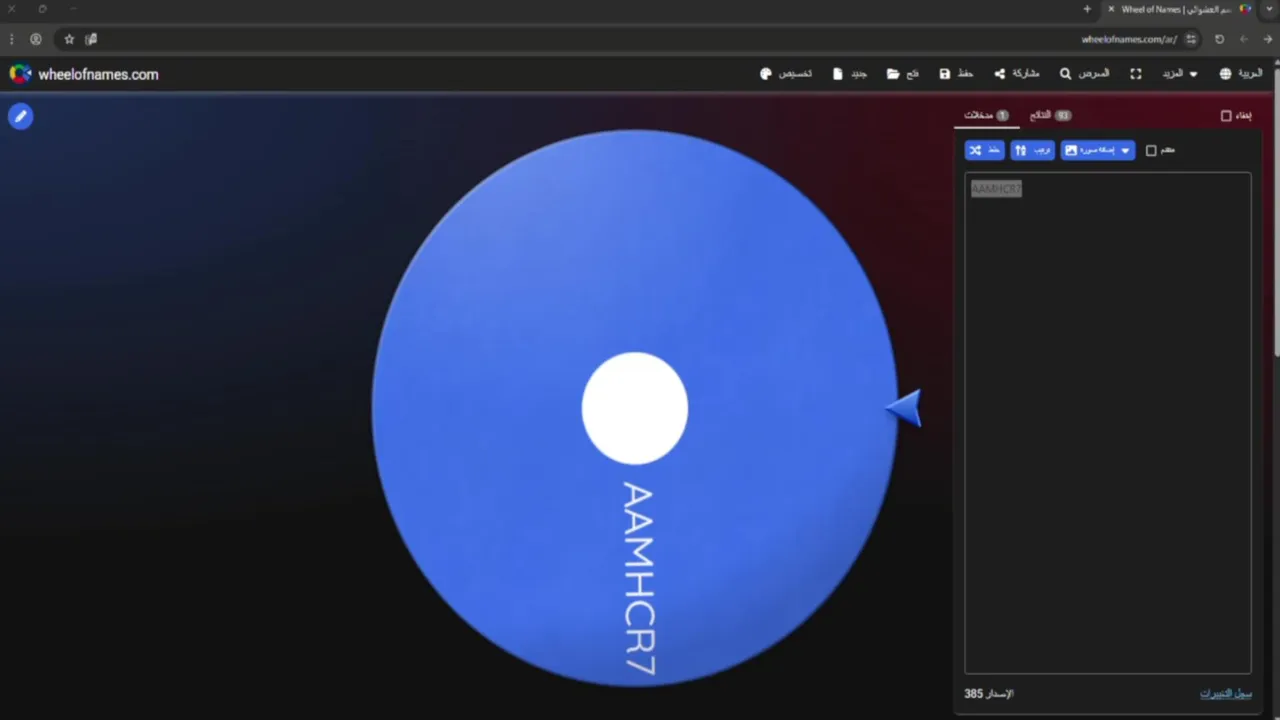
Task: Select the Wheel of Names browser tab
Action: 1180,9
